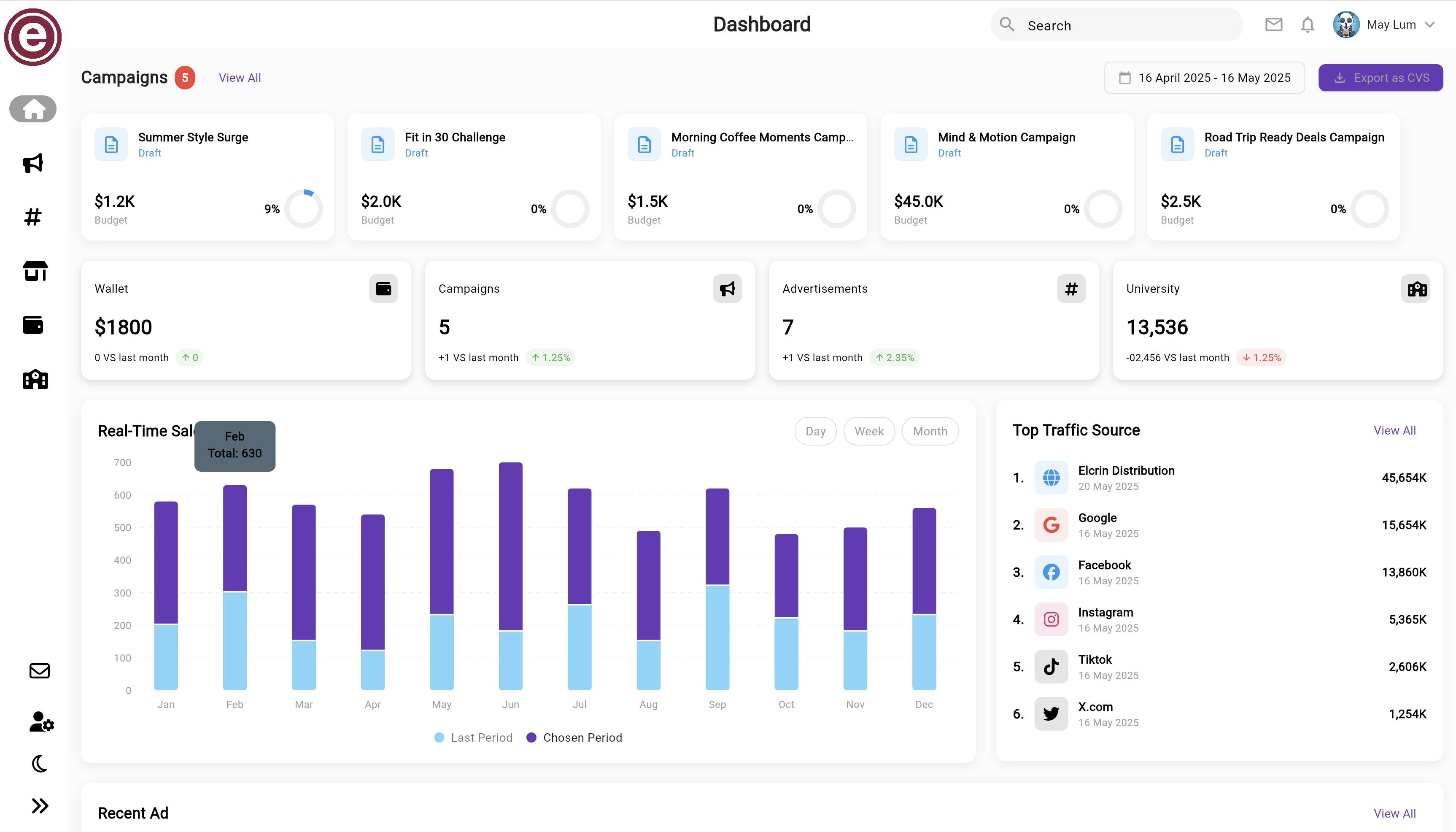Click the 9% budget progress ring on Summer Style Surge

pyautogui.click(x=303, y=208)
